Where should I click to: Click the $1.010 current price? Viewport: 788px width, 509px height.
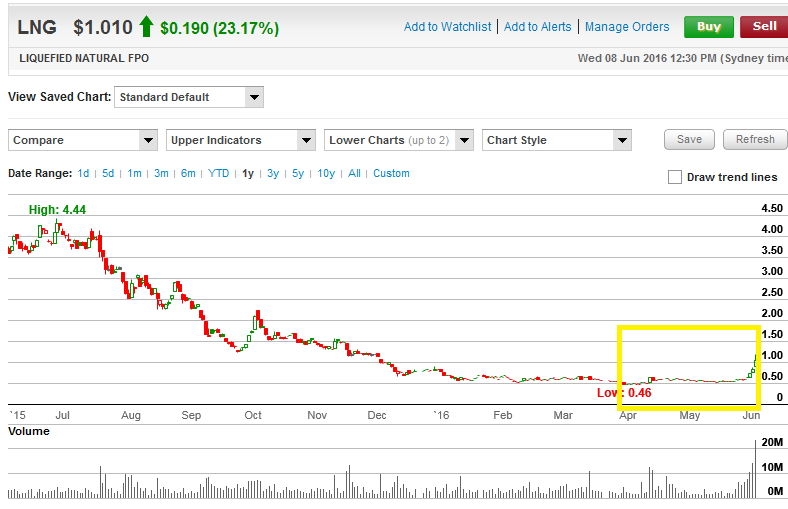point(103,27)
